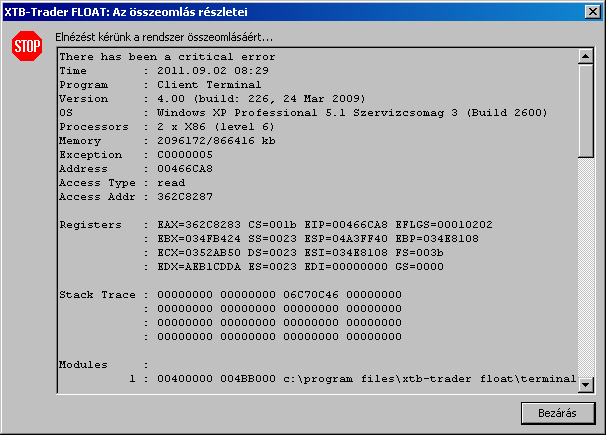606x435 pixels.
Task: Click register EDI=00000000
Action: [346, 267]
